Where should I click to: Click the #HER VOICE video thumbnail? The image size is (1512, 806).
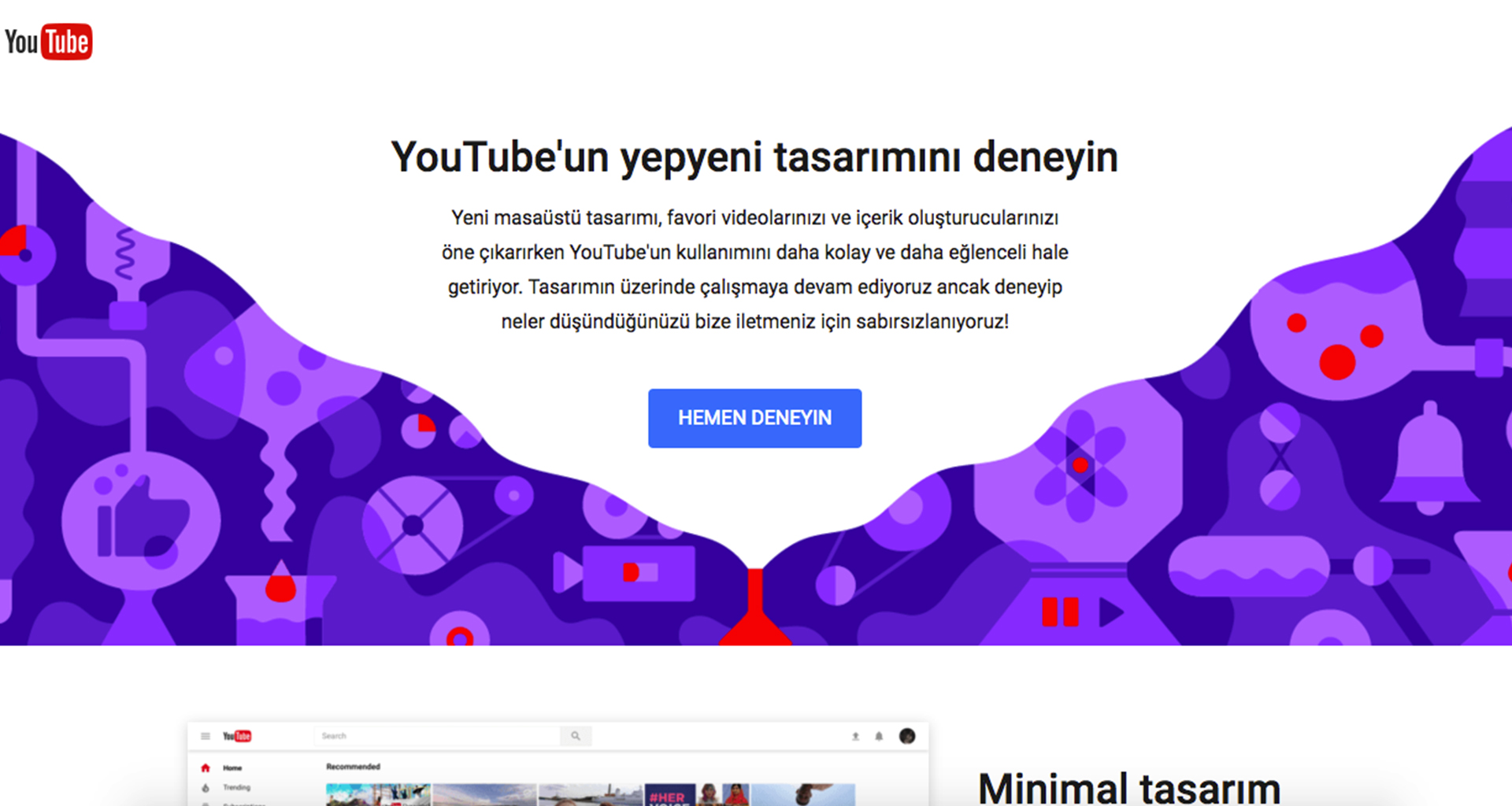669,795
